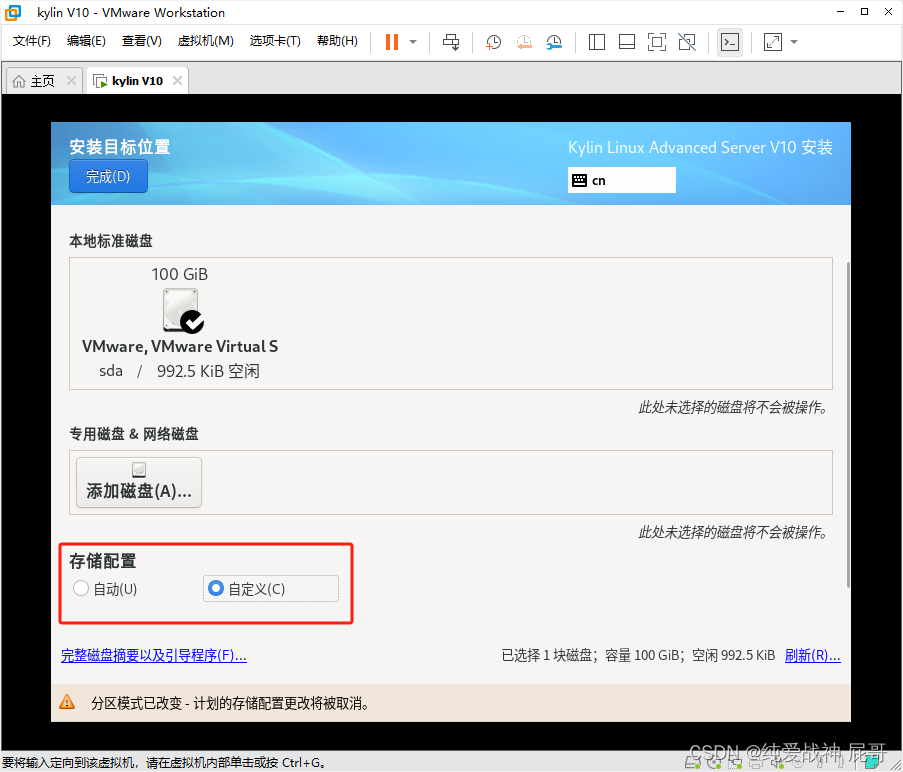Take a snapshot with the clock icon
Image resolution: width=903 pixels, height=772 pixels.
click(494, 41)
